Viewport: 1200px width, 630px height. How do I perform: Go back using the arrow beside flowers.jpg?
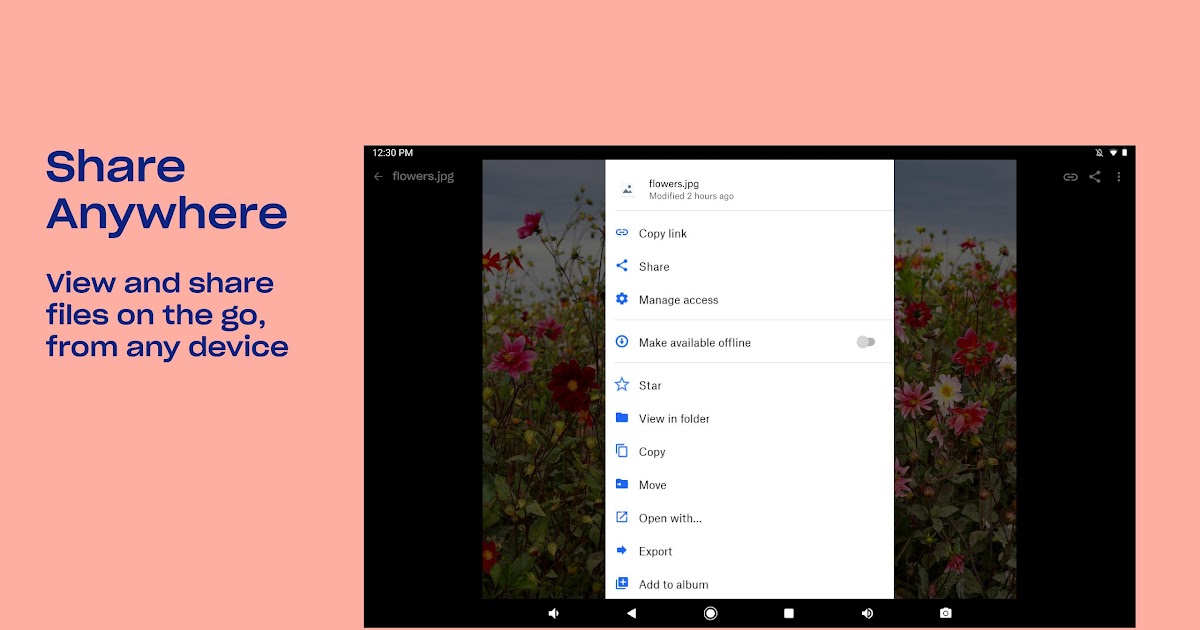point(378,177)
